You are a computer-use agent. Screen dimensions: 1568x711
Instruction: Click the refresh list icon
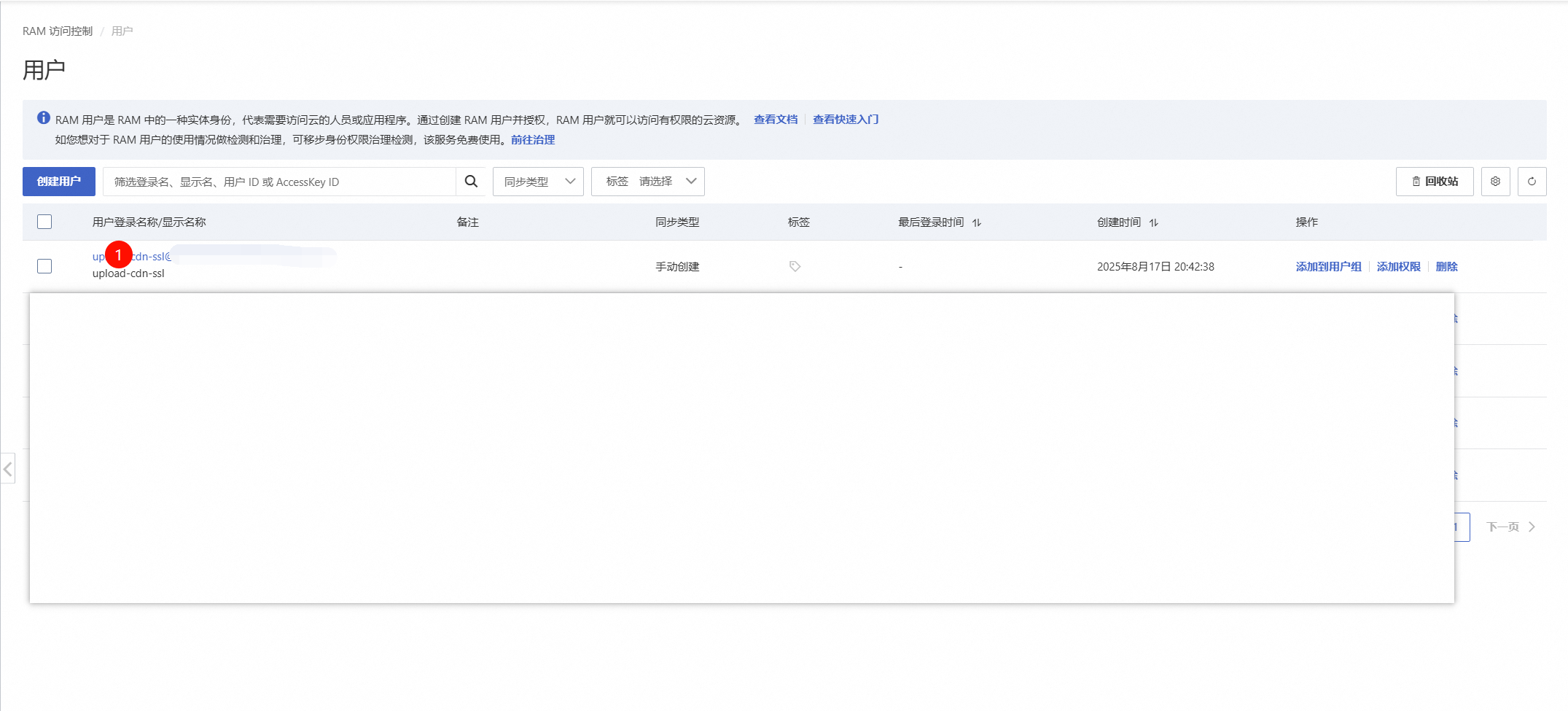1532,182
